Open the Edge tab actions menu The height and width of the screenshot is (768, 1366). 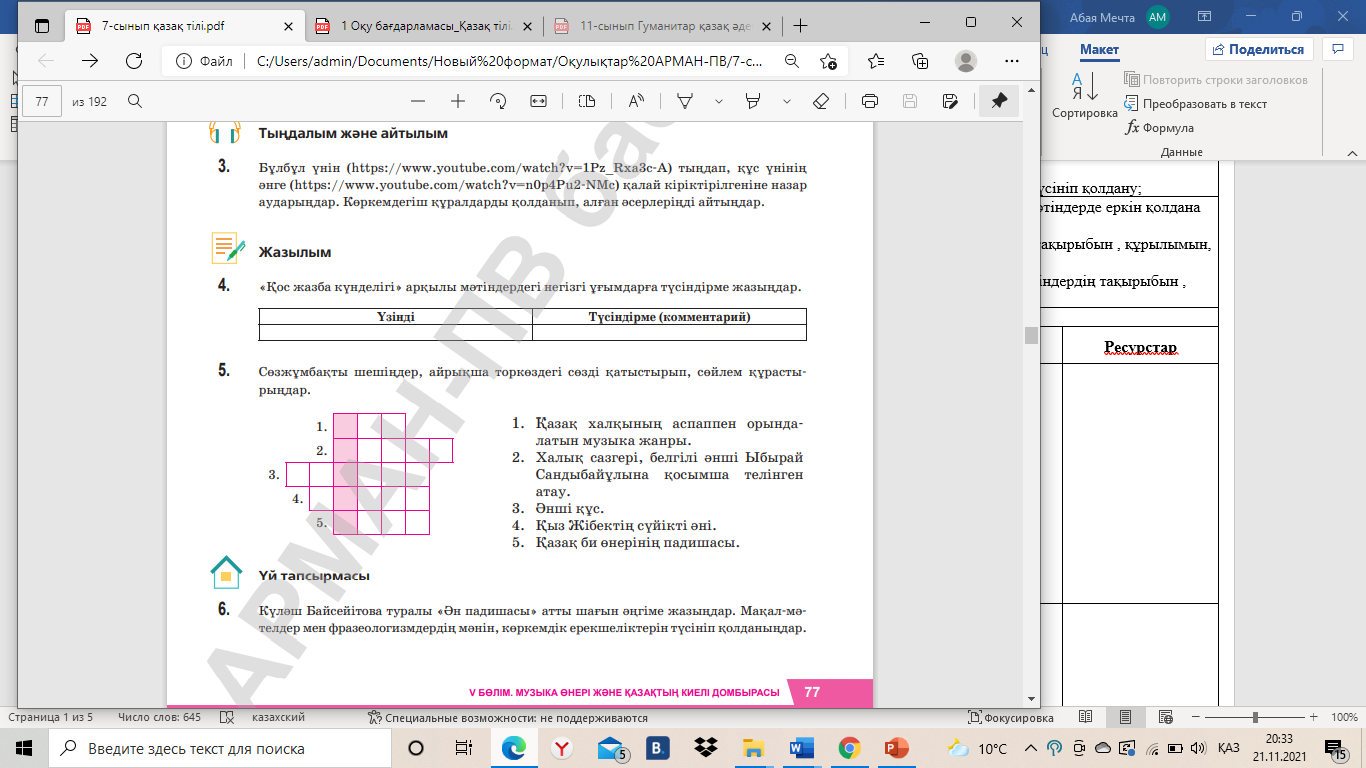(x=41, y=25)
